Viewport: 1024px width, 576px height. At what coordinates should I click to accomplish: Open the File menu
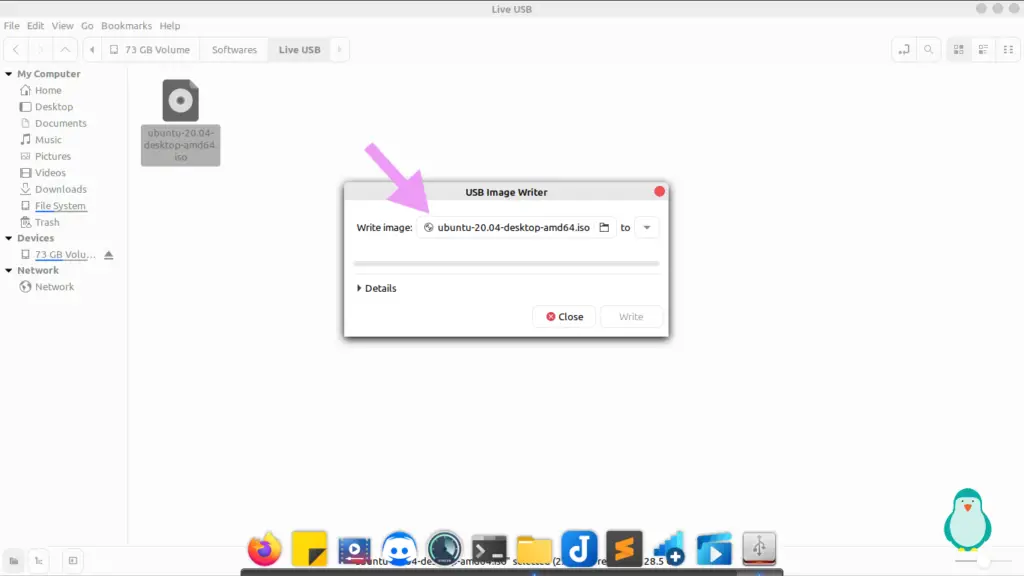[12, 26]
